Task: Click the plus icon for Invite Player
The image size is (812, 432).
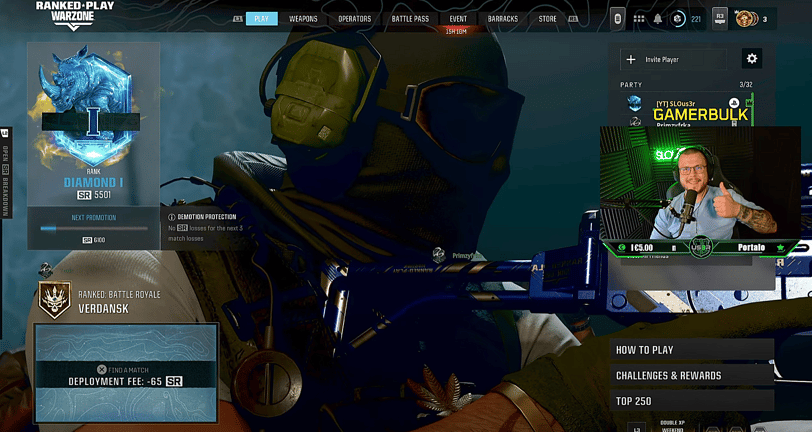Action: pos(631,60)
